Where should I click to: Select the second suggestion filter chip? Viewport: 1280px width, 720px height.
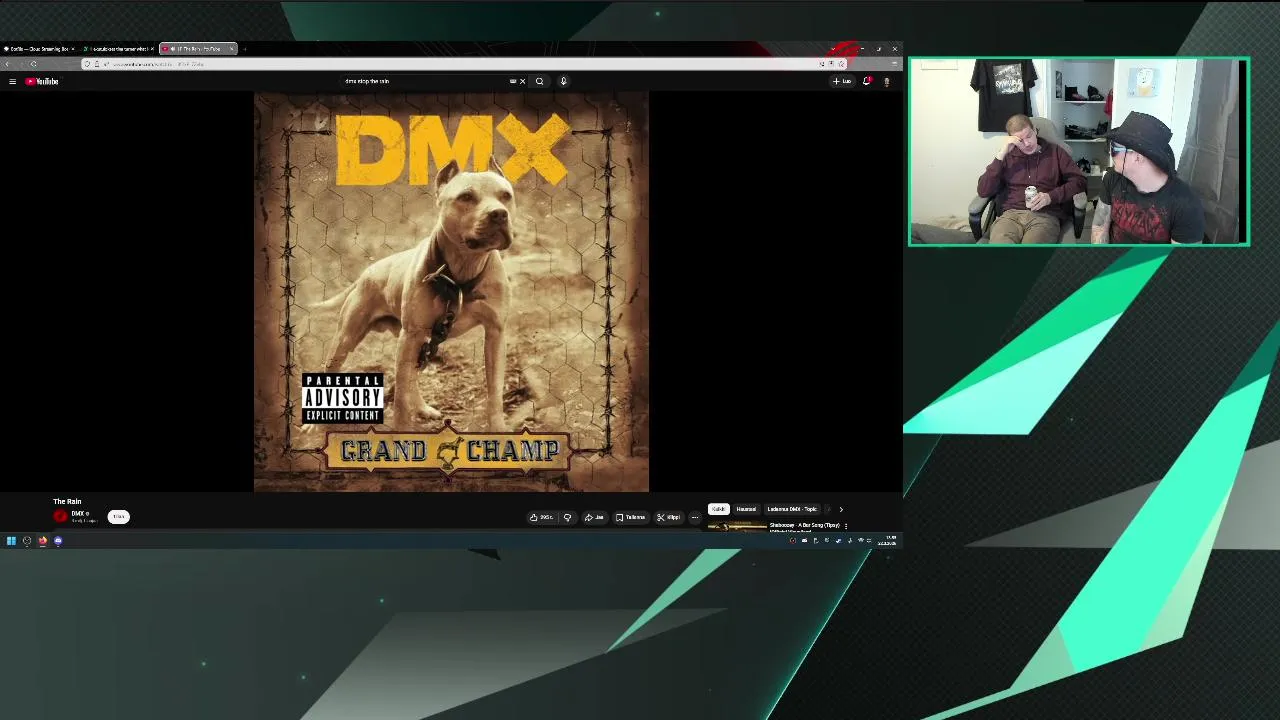tap(746, 509)
